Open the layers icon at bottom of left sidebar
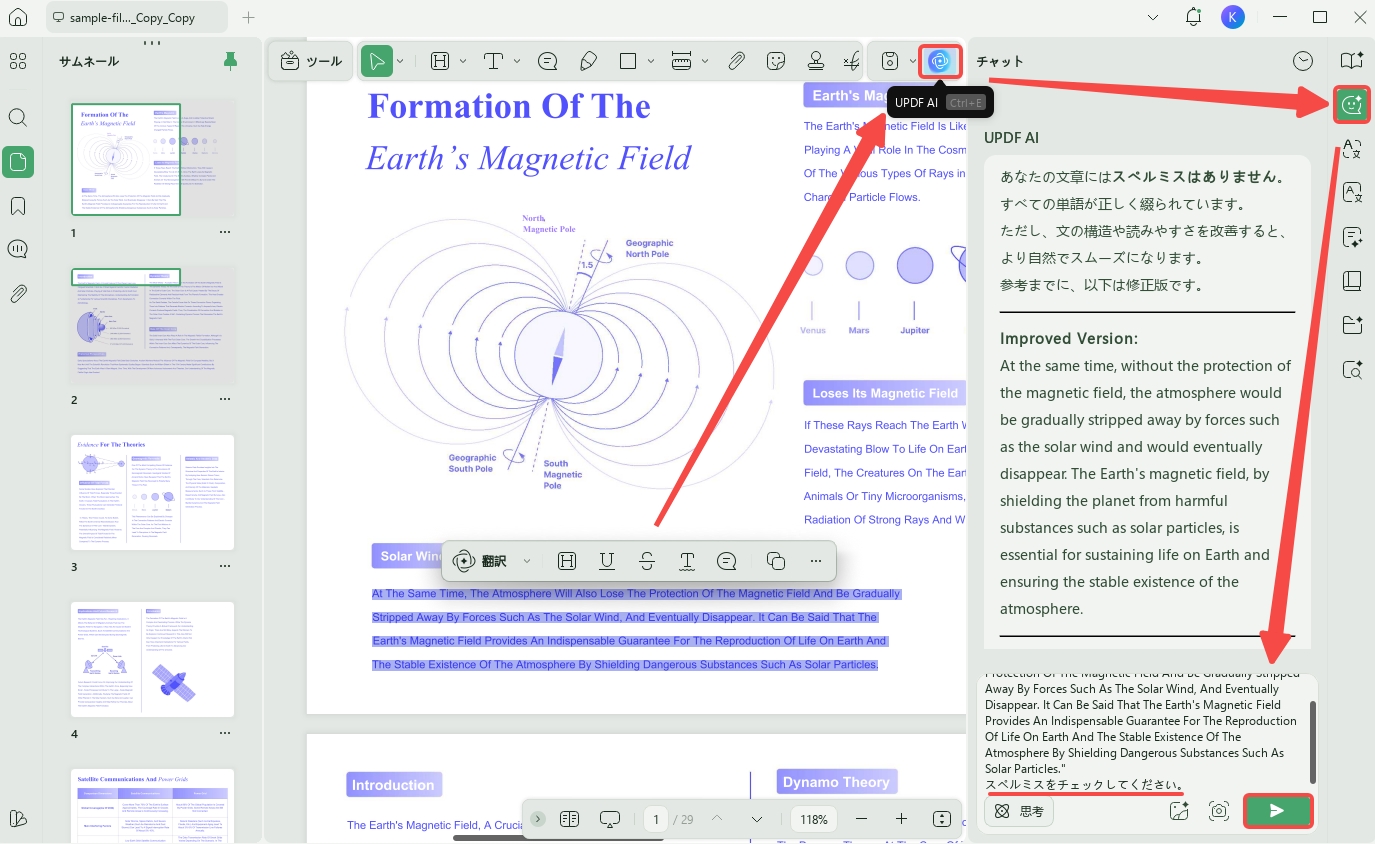 (x=18, y=818)
